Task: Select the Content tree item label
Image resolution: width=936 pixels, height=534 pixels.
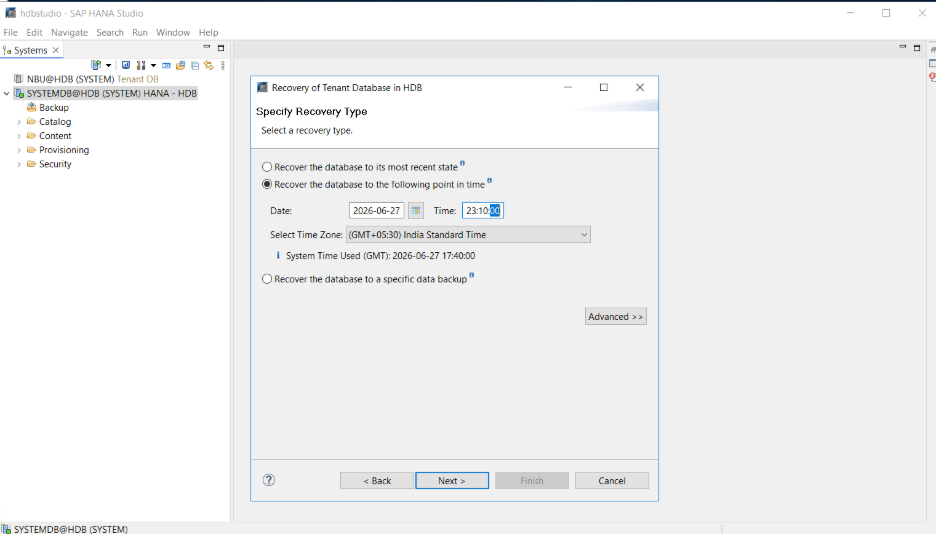Action: point(55,136)
